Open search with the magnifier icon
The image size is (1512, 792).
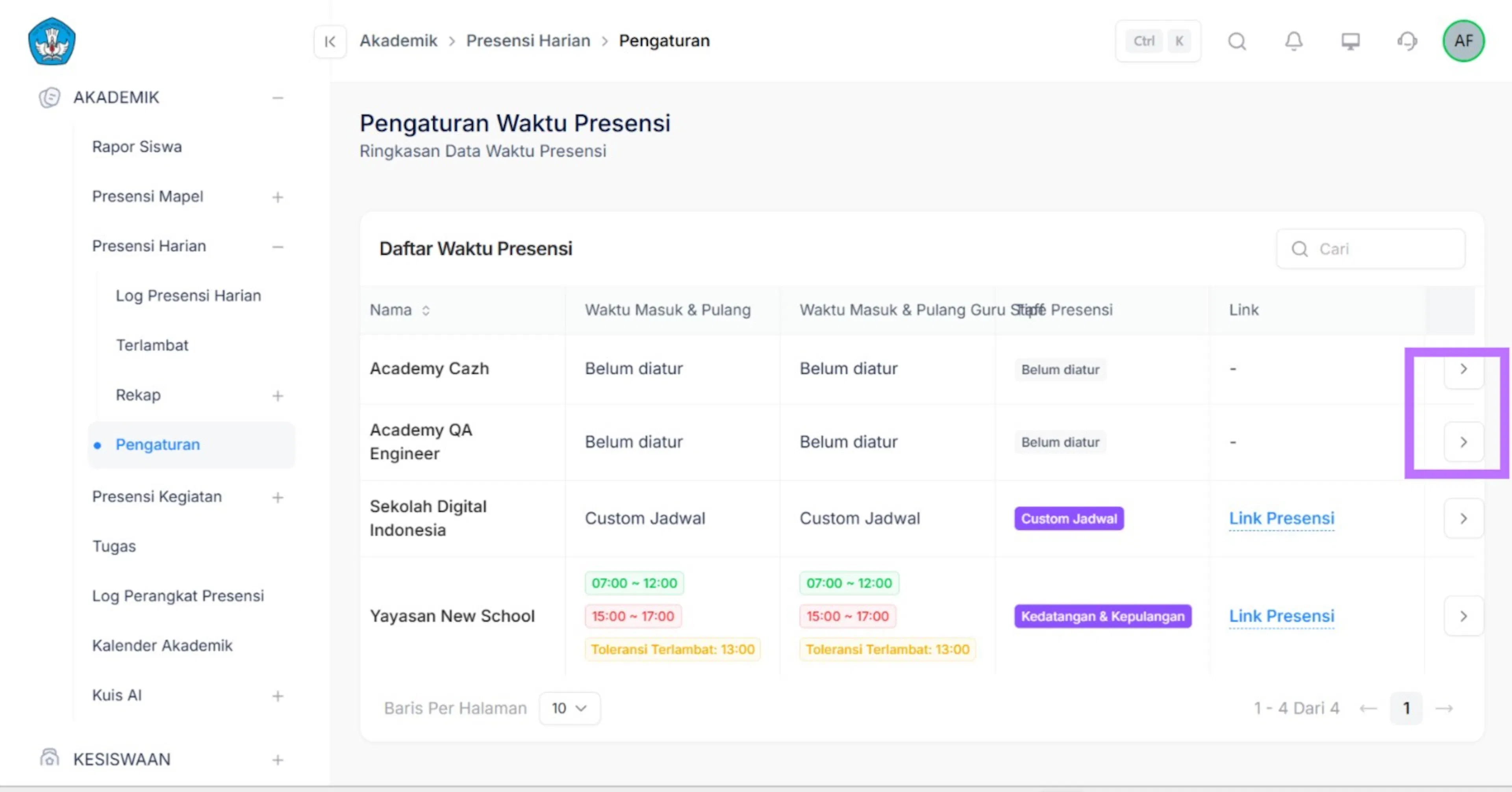coord(1237,41)
